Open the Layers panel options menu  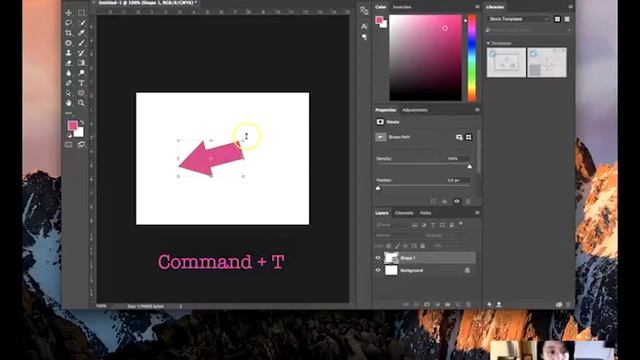(477, 213)
